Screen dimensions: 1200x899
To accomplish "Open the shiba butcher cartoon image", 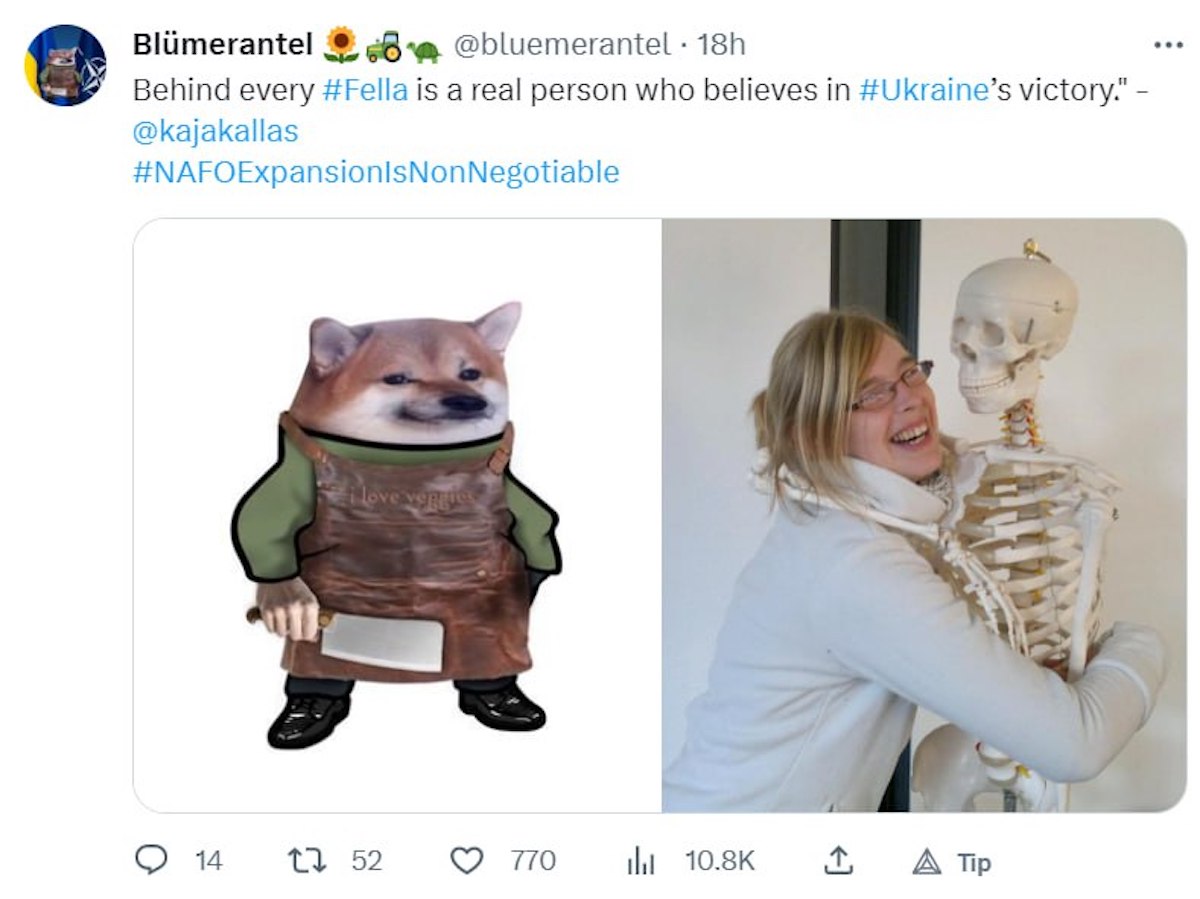I will pos(397,515).
